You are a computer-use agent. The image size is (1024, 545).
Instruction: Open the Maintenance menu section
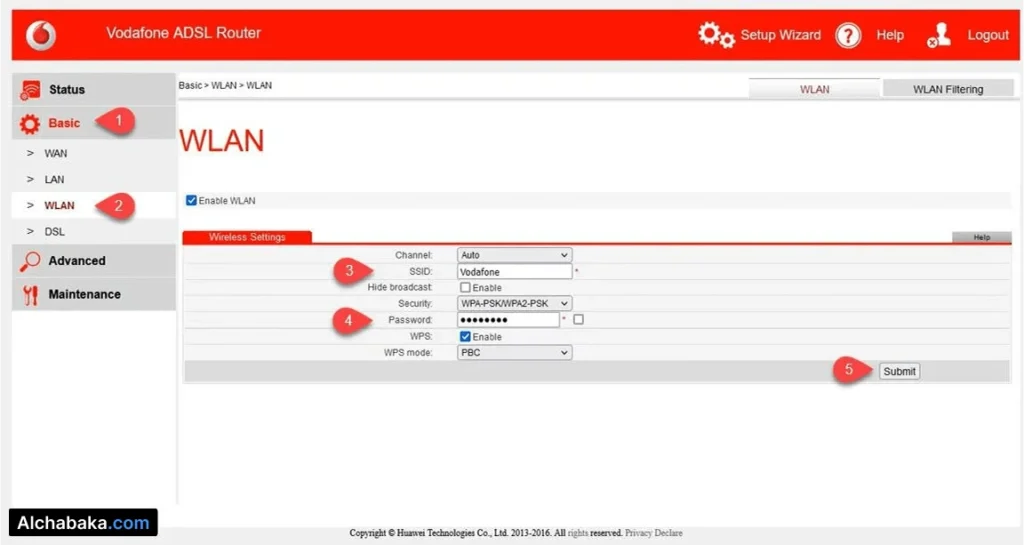click(93, 294)
